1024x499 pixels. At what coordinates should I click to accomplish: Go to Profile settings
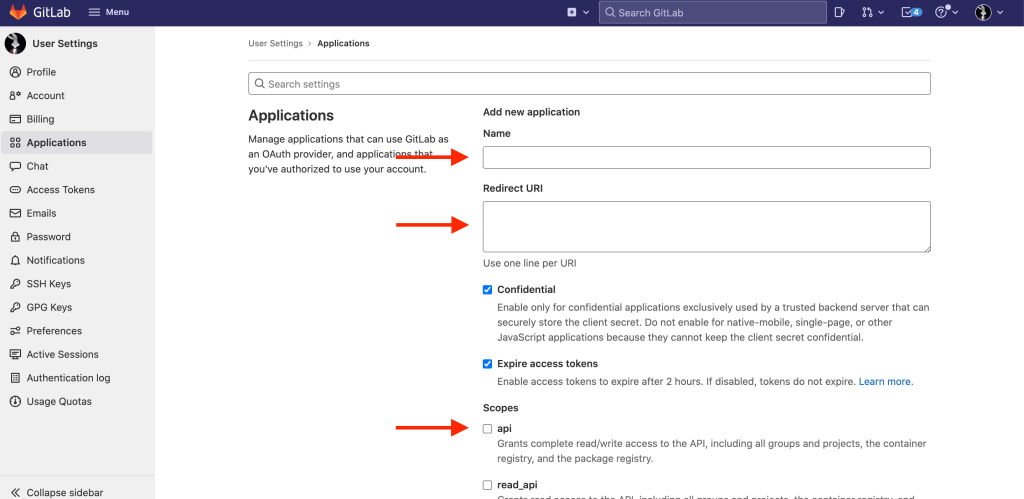point(41,72)
